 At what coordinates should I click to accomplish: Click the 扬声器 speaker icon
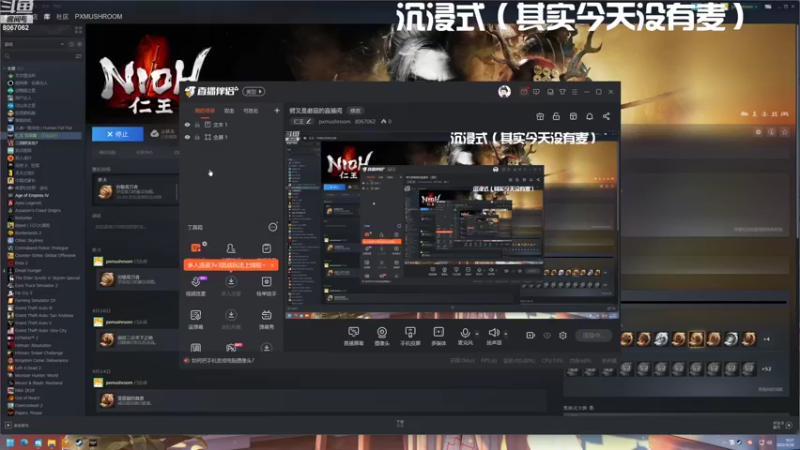coord(493,336)
